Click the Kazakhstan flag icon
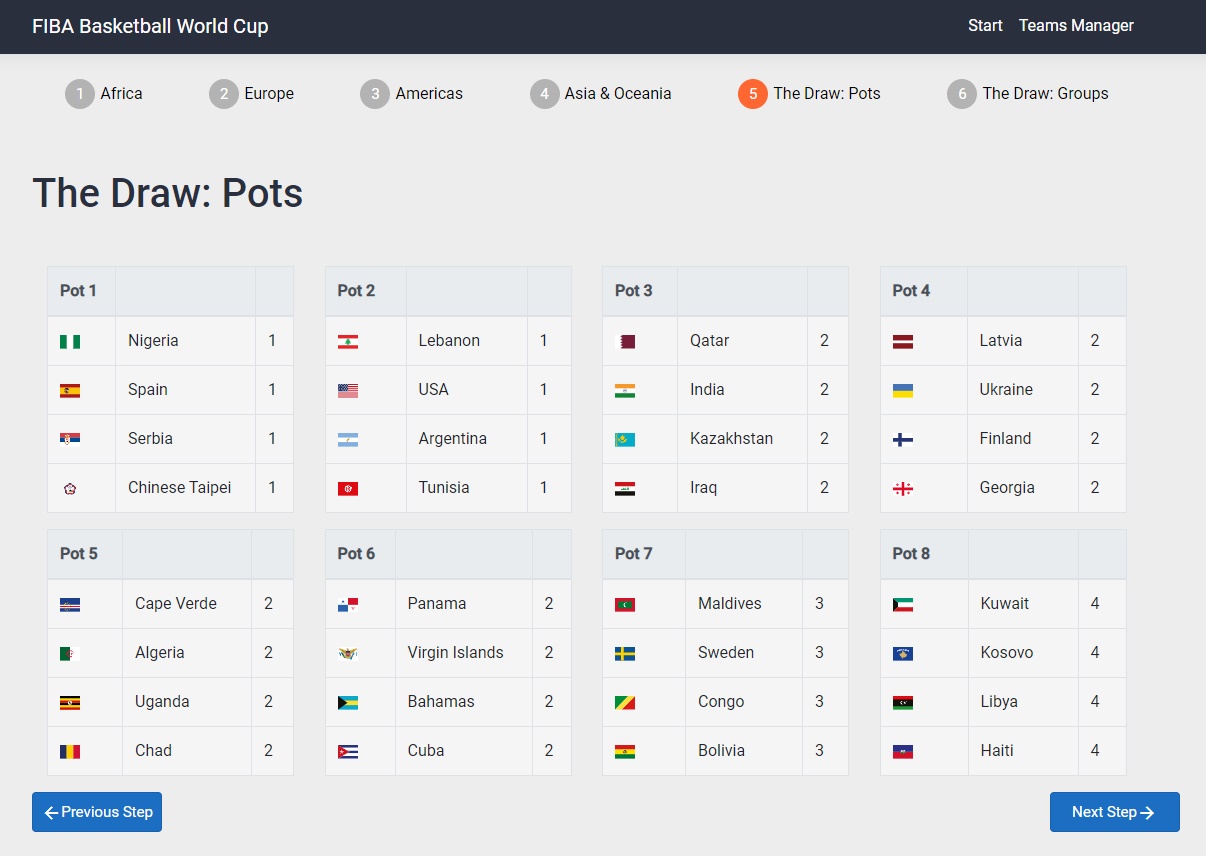This screenshot has height=856, width=1206. (625, 439)
